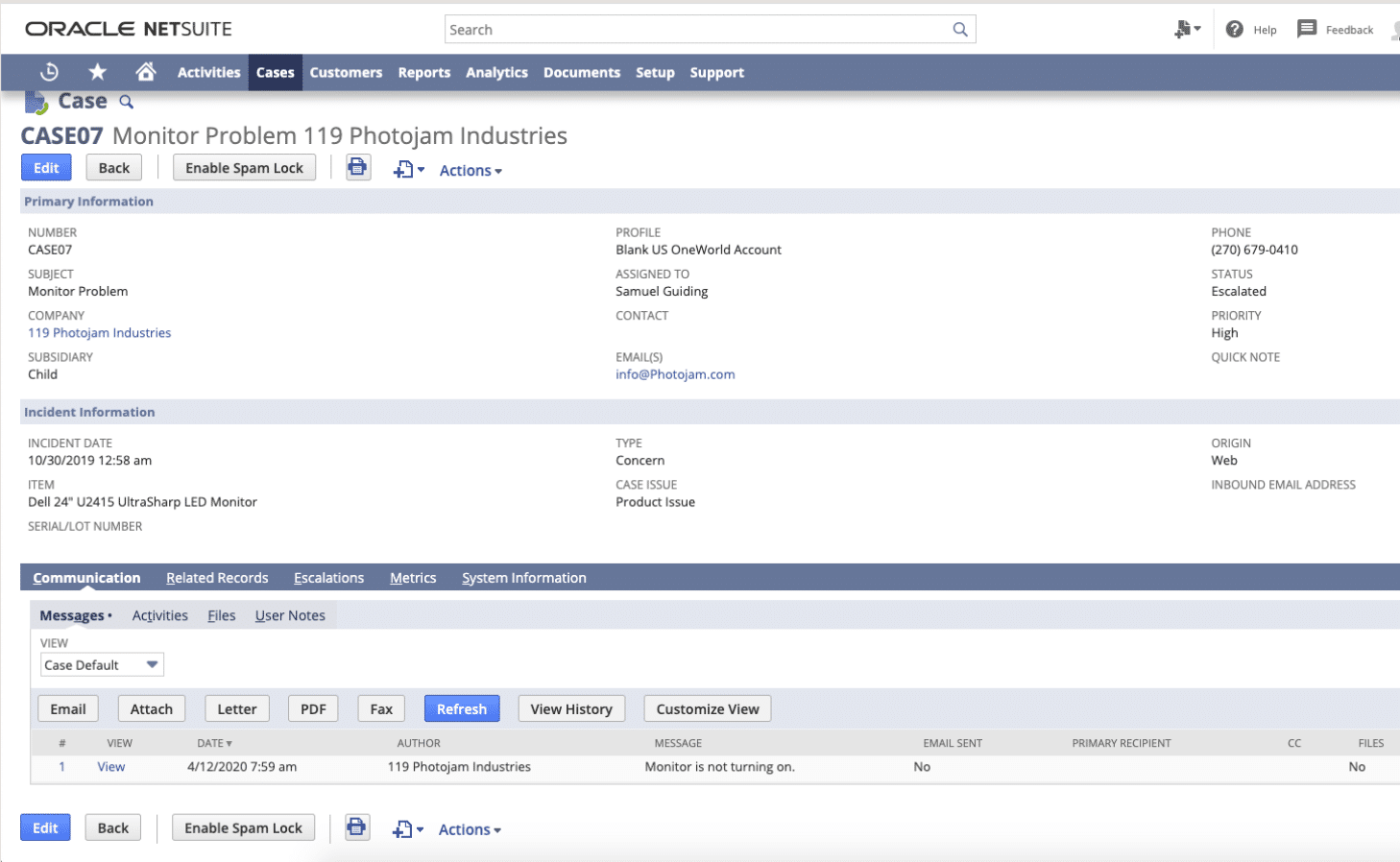This screenshot has width=1400, height=862.
Task: Open the Help question mark icon
Action: [1235, 30]
